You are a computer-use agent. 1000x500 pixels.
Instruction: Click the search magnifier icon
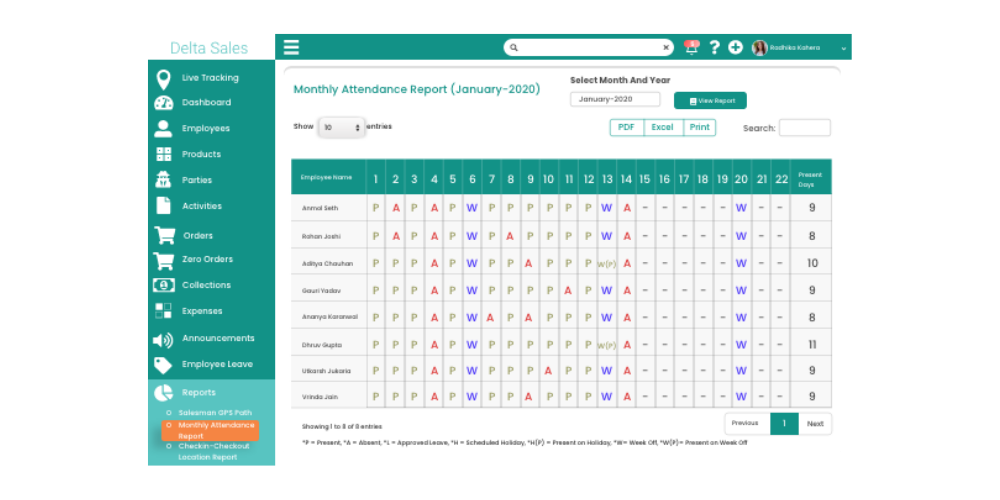pyautogui.click(x=514, y=48)
